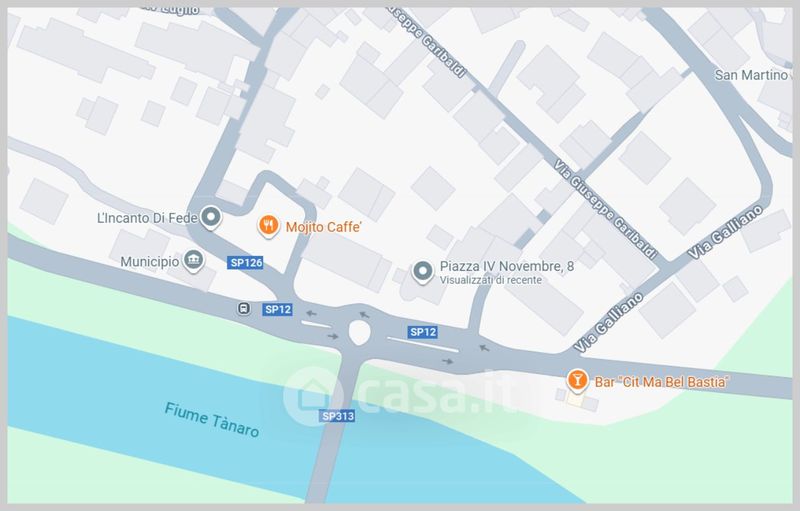Select the SP12 shield right of roundabout
The image size is (800, 511).
click(423, 332)
